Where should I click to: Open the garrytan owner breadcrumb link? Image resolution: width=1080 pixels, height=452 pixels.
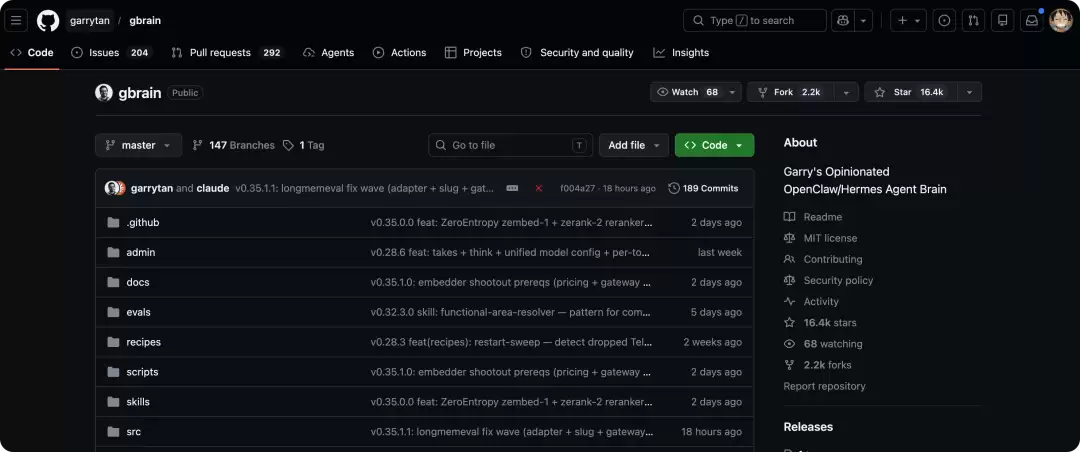[90, 21]
